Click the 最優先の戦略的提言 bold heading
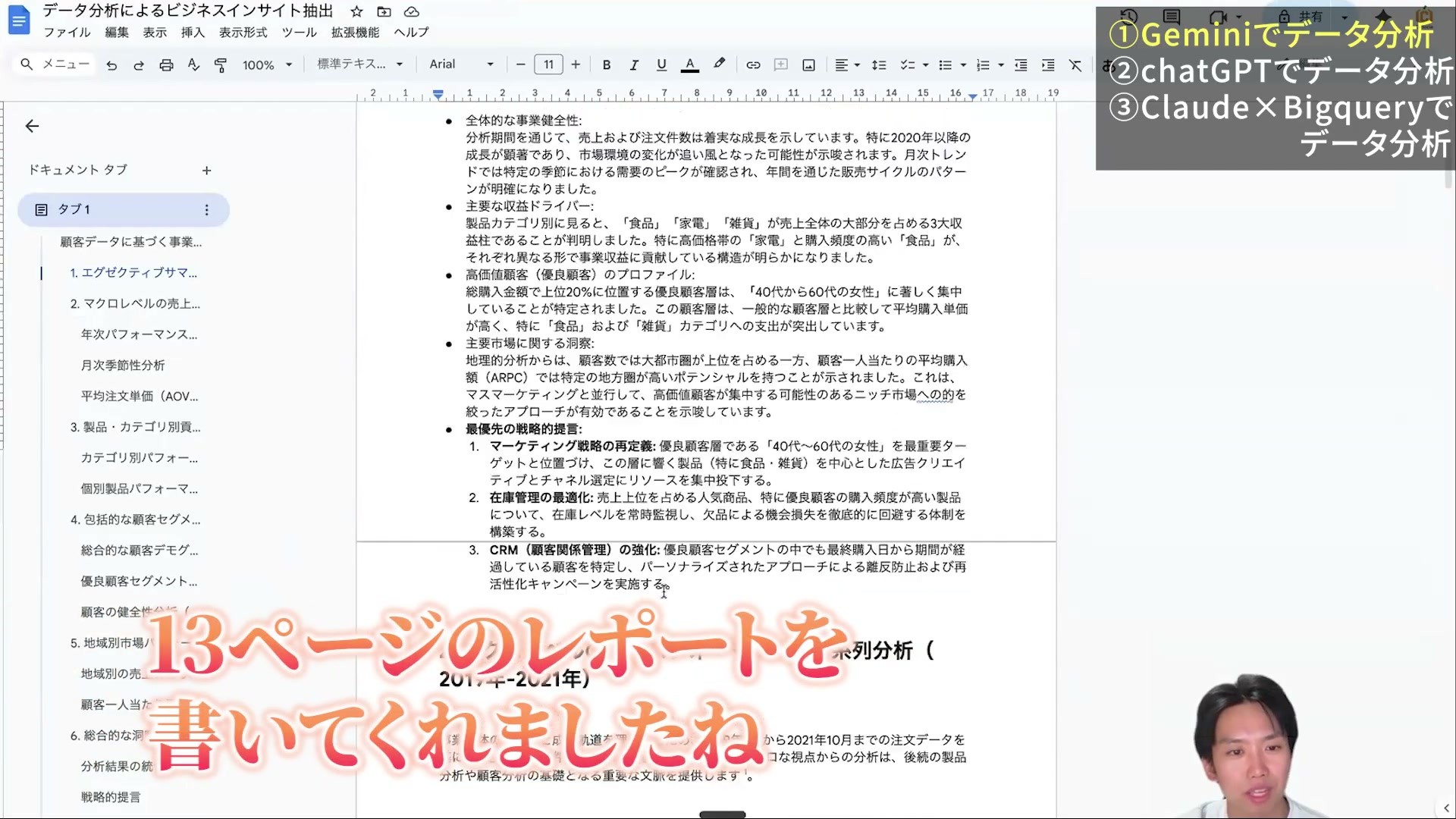 click(x=523, y=429)
